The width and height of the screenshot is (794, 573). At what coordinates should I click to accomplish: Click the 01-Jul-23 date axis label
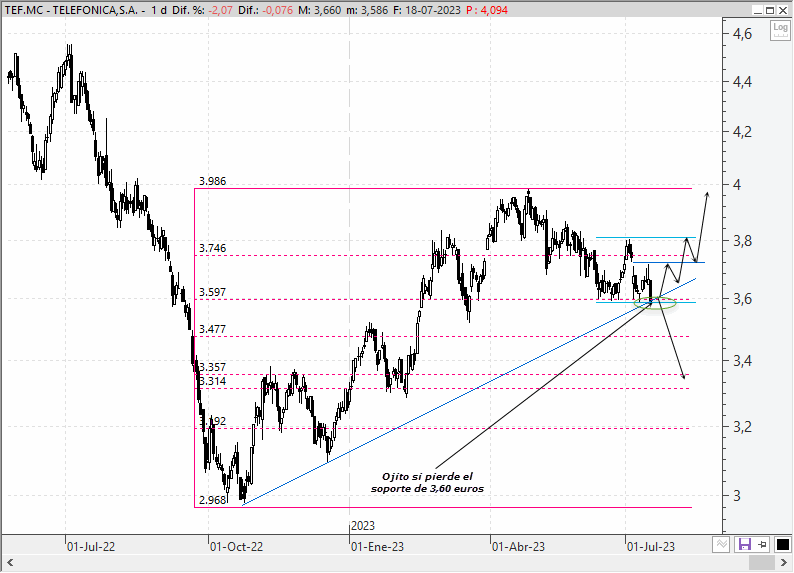click(651, 547)
